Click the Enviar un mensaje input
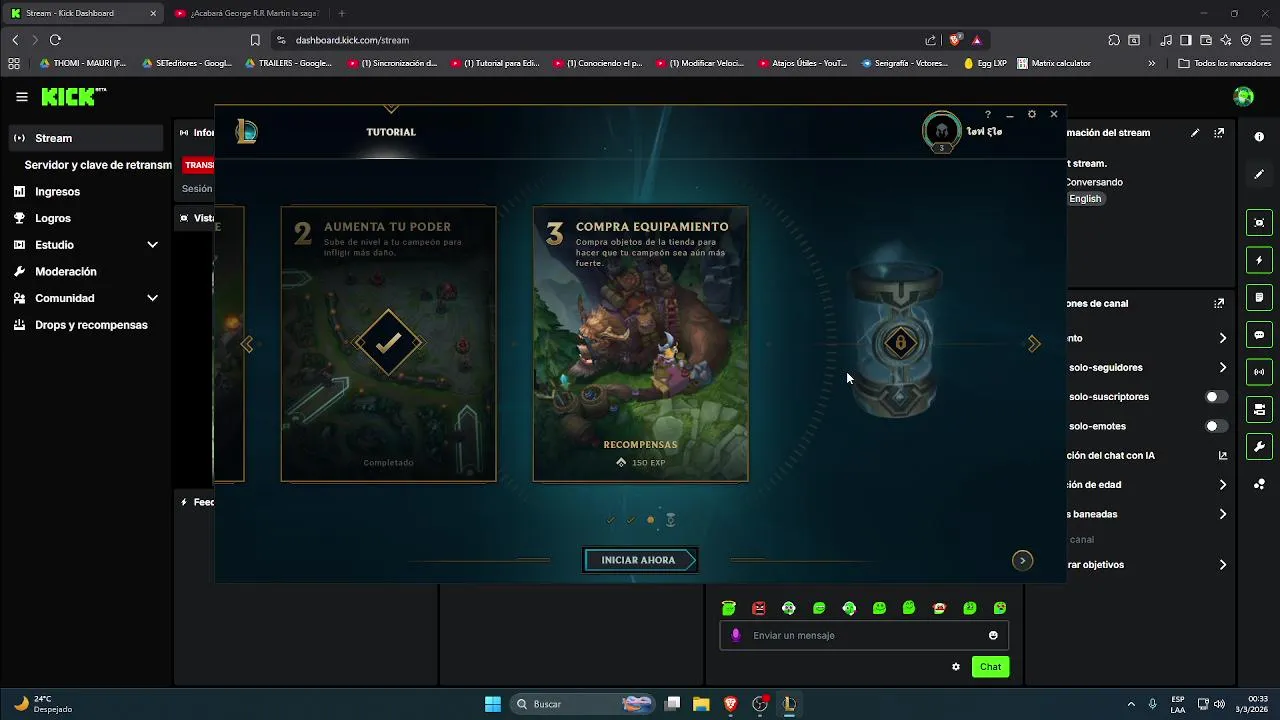 click(x=864, y=635)
